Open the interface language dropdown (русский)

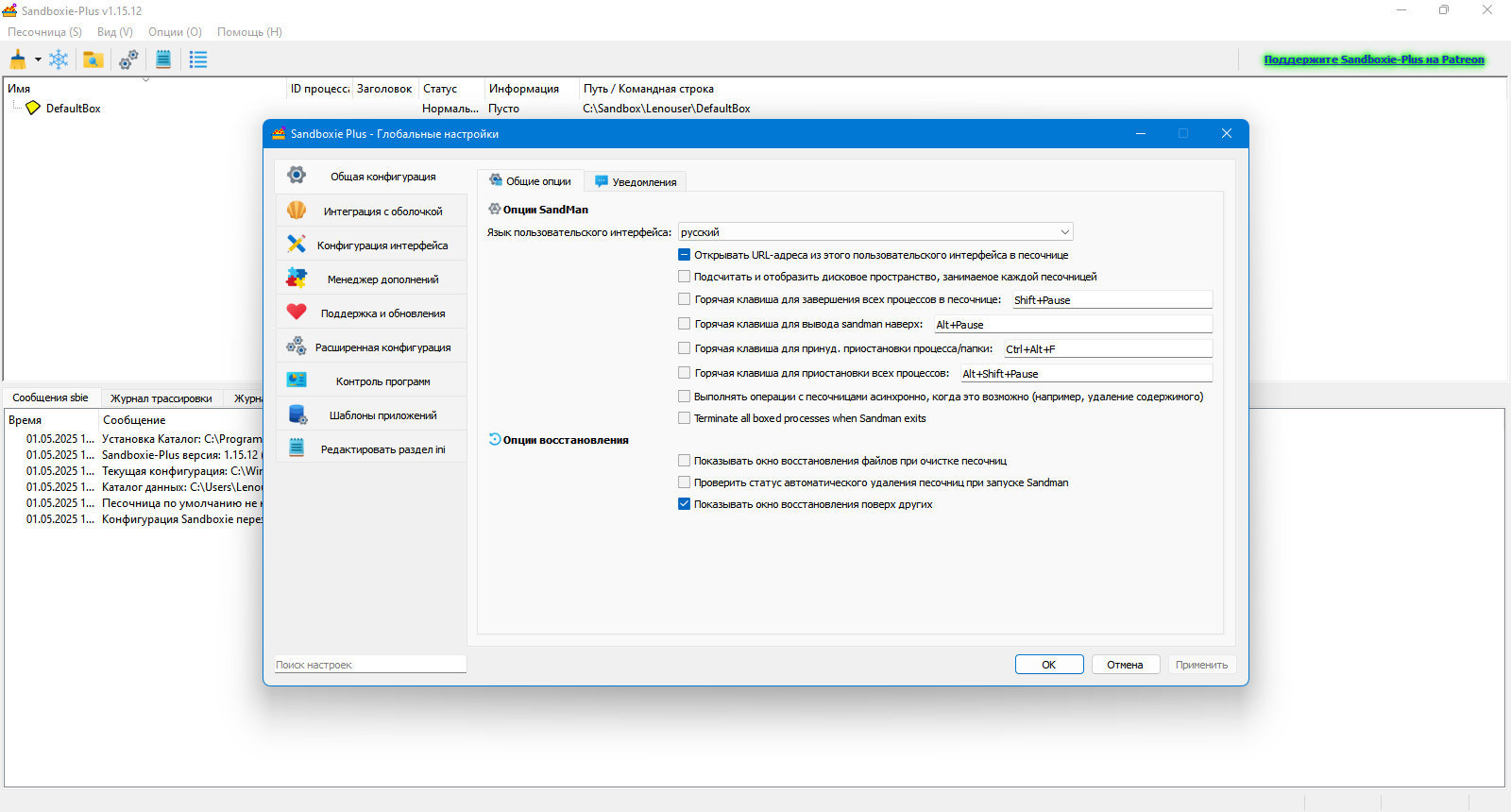(875, 232)
